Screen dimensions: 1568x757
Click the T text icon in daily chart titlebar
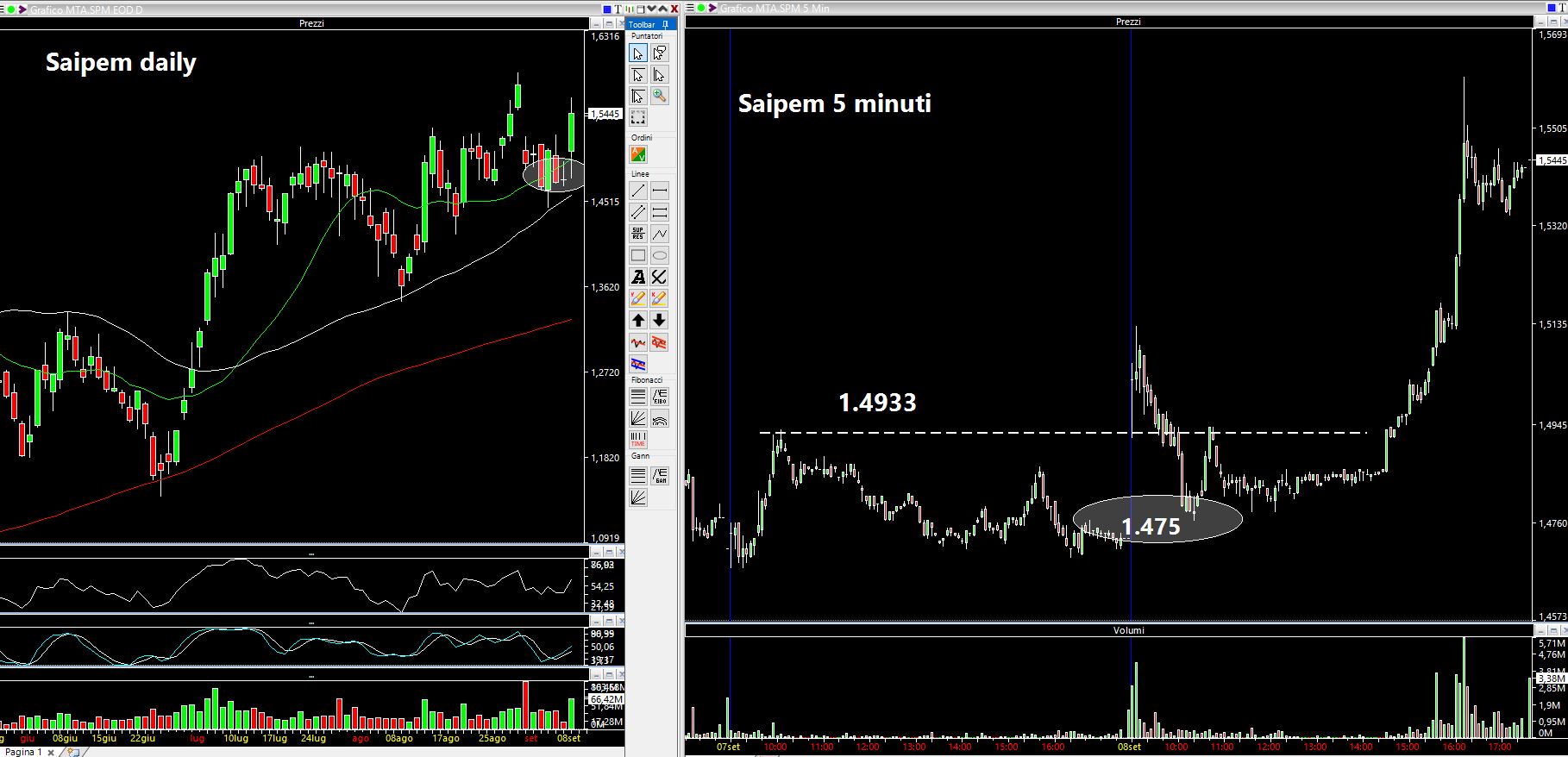tap(618, 9)
